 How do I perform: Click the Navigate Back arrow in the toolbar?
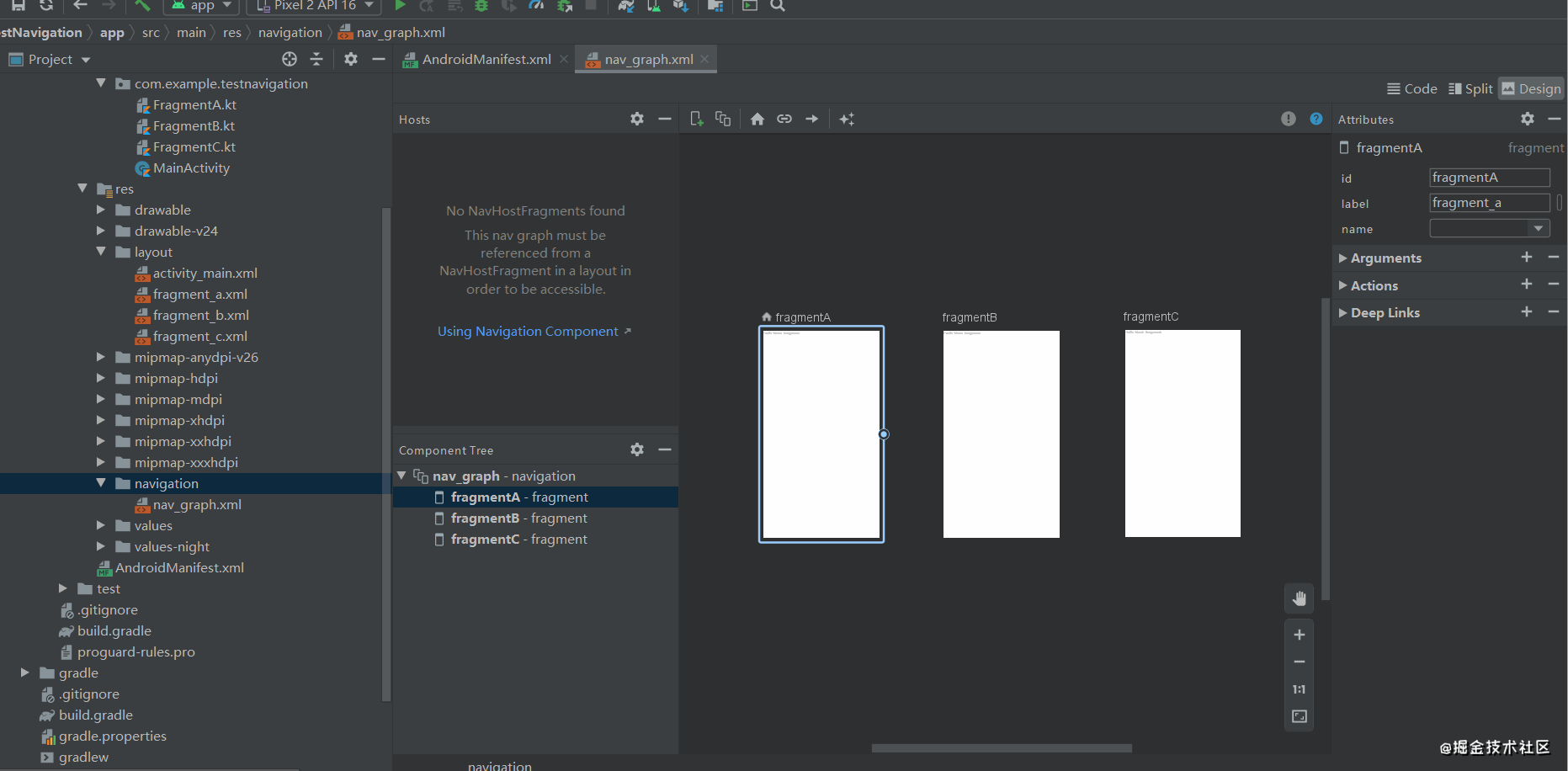coord(81,6)
